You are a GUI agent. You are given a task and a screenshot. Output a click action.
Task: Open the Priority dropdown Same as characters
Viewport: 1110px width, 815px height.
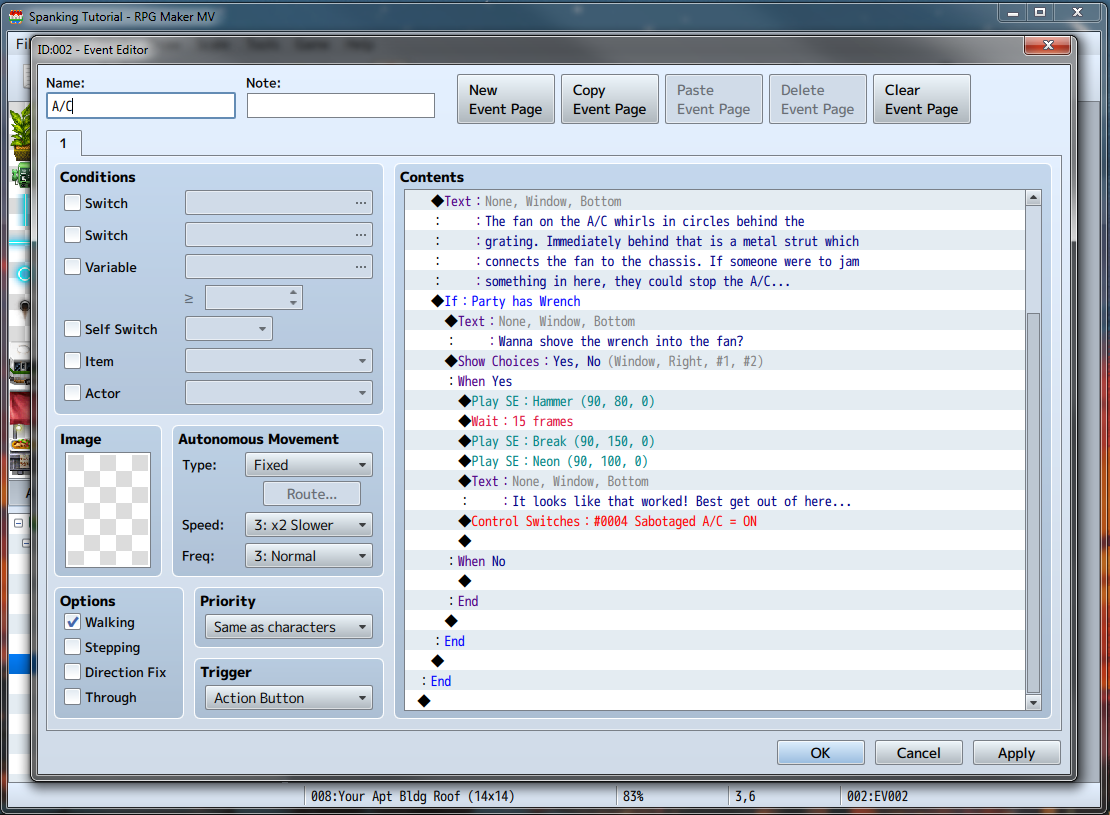coord(289,627)
